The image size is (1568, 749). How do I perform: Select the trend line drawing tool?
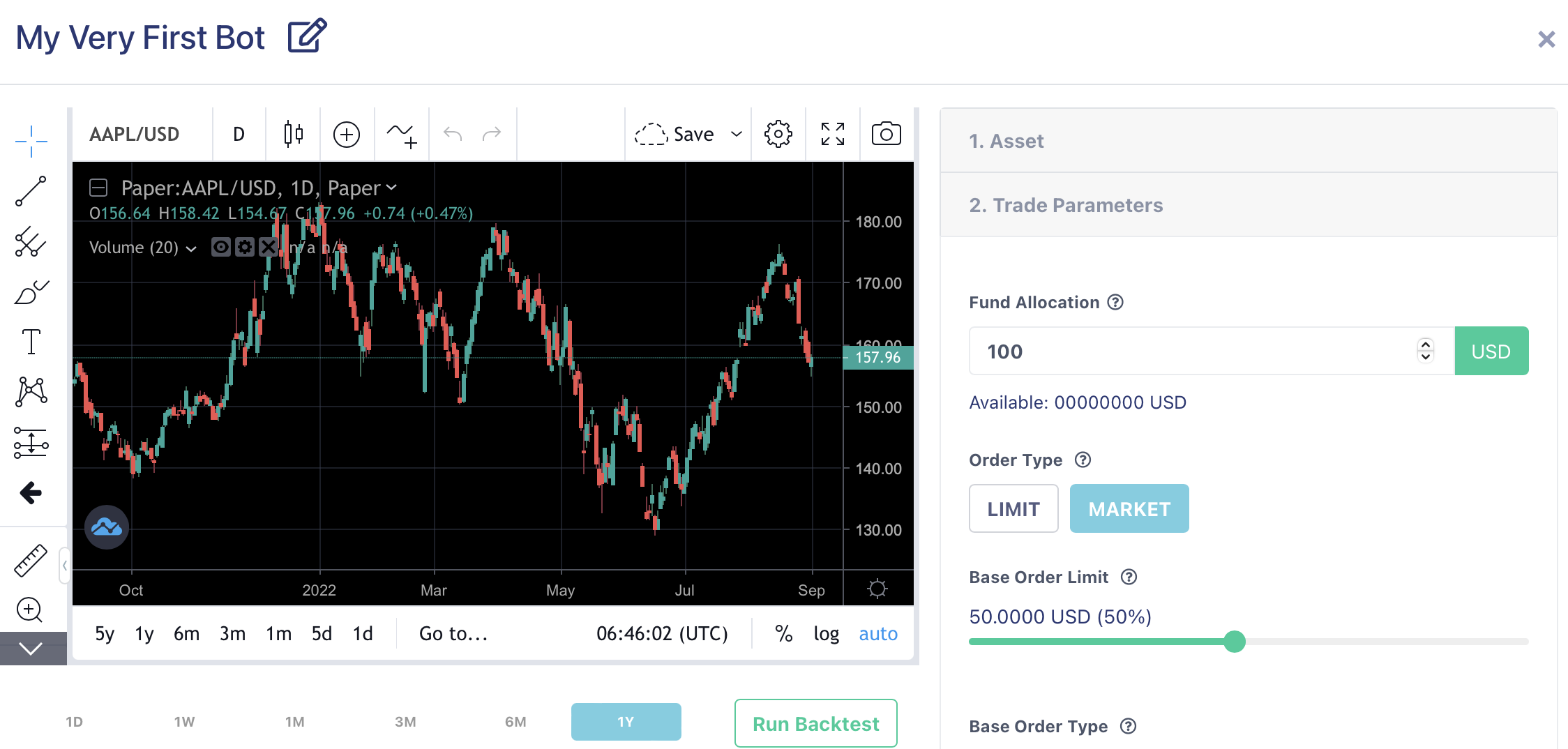(31, 191)
